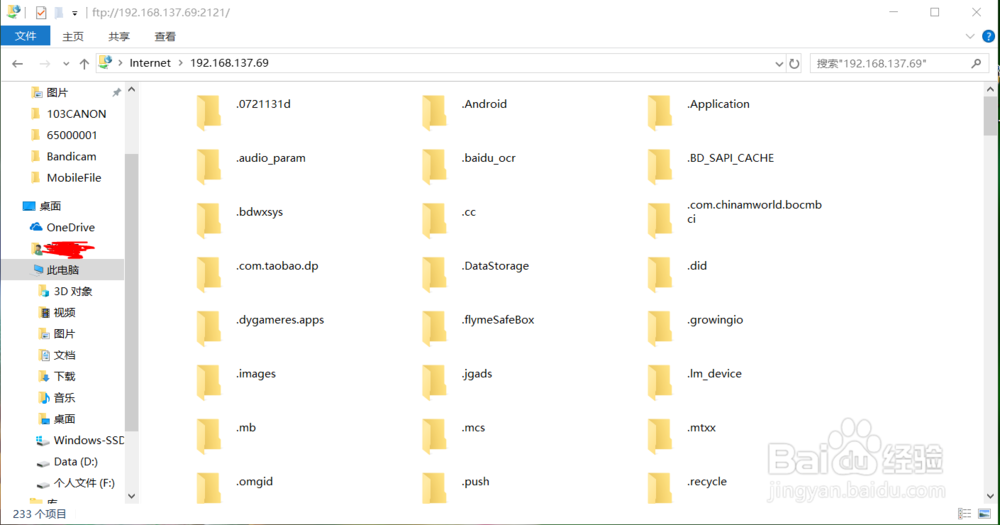Click the .mcs folder icon
This screenshot has width=1000, height=525.
tap(434, 436)
